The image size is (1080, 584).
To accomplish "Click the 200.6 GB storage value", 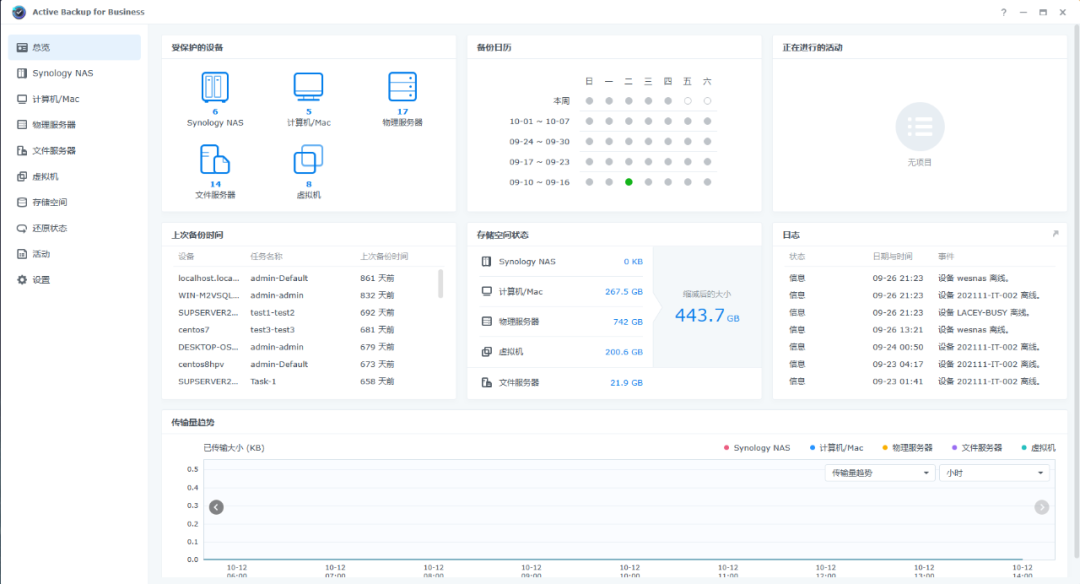I will coord(624,352).
